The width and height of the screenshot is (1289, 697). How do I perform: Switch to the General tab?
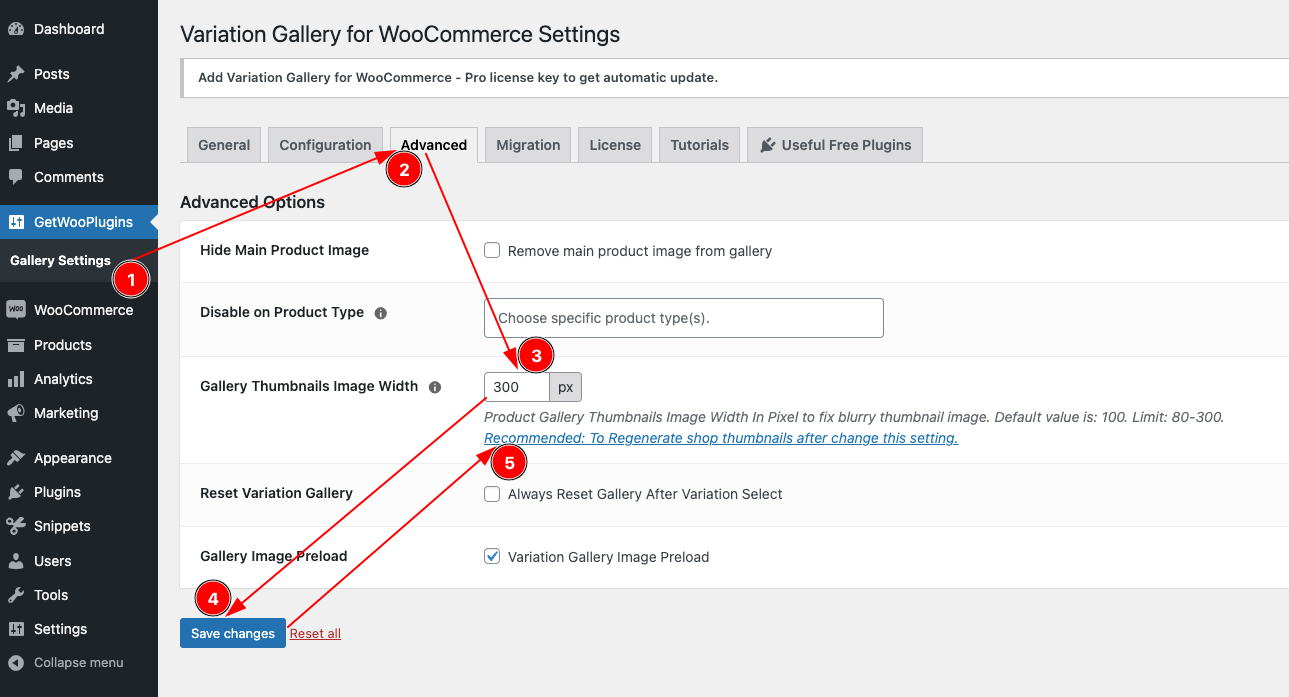(224, 145)
